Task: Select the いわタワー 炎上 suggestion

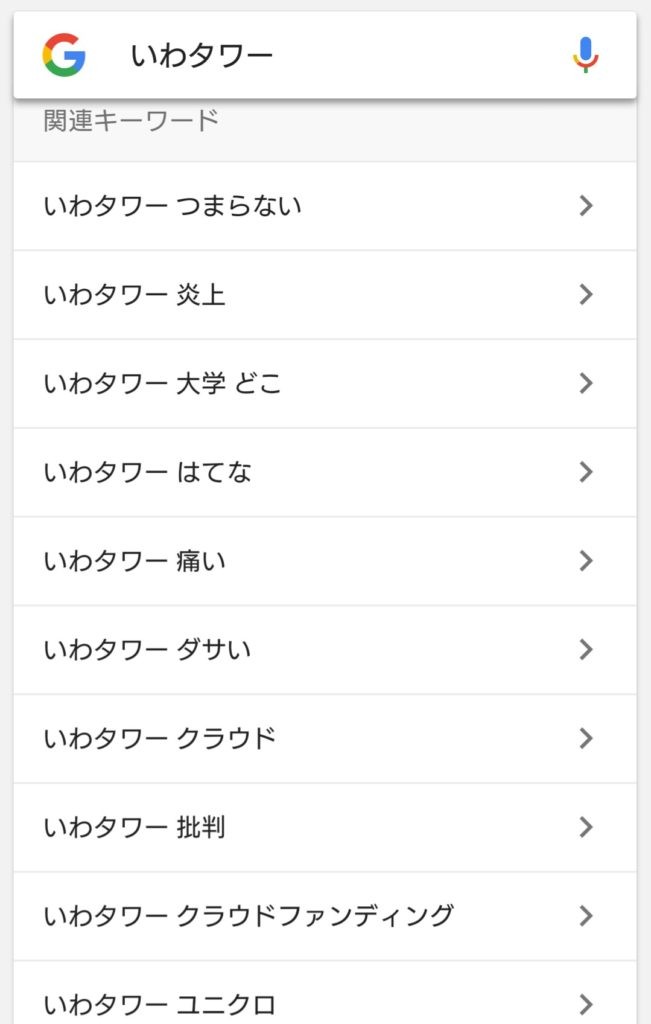Action: tap(325, 295)
